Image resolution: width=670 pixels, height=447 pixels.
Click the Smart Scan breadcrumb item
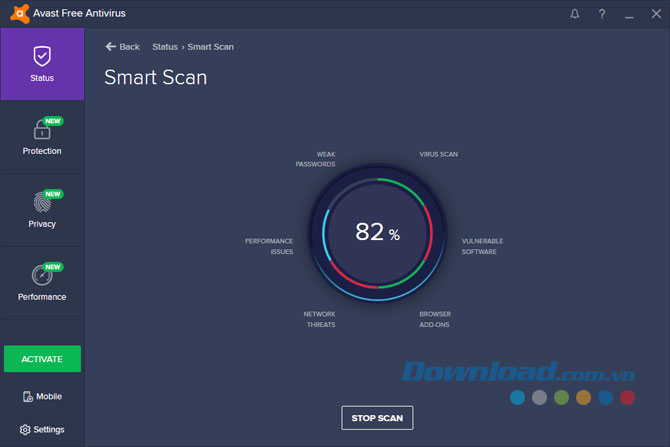click(x=211, y=47)
